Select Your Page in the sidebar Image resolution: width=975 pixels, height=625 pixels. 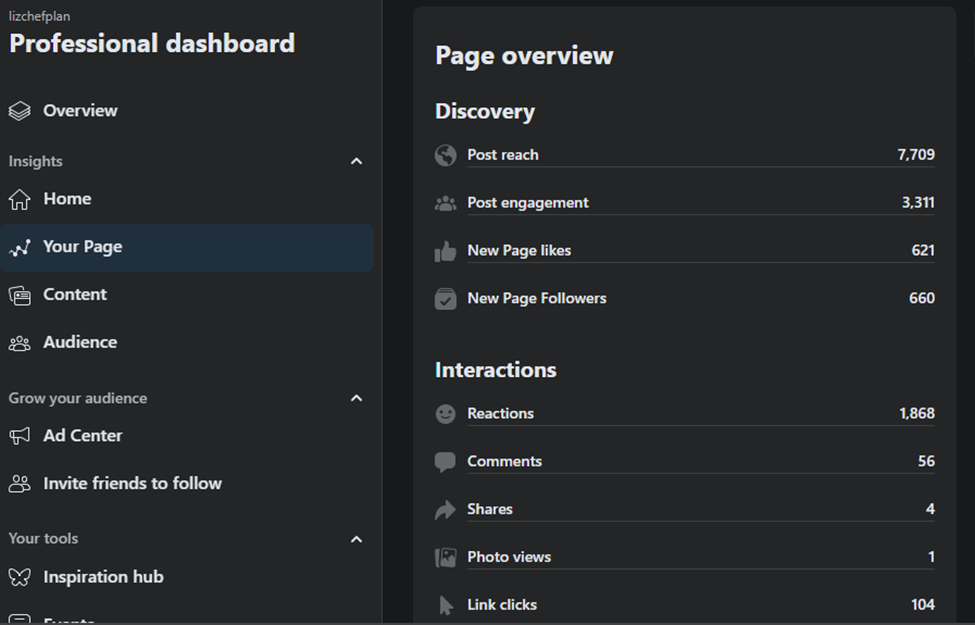83,247
